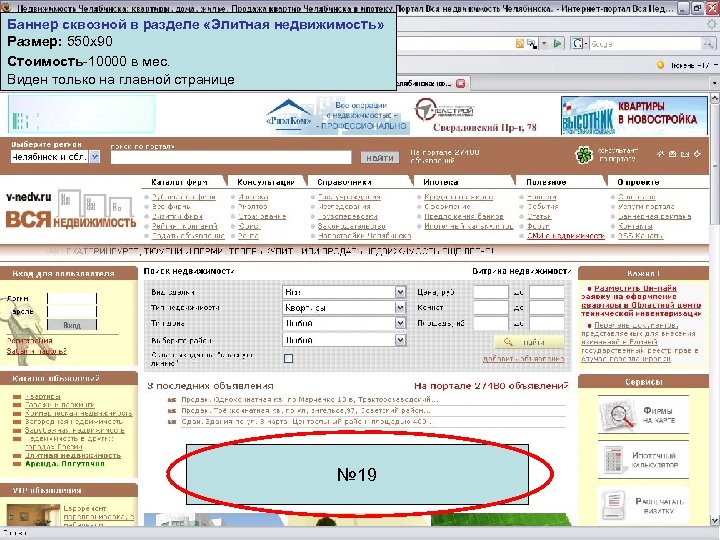The image size is (720, 540).
Task: Click the magnifier search button in Google box
Action: point(709,44)
